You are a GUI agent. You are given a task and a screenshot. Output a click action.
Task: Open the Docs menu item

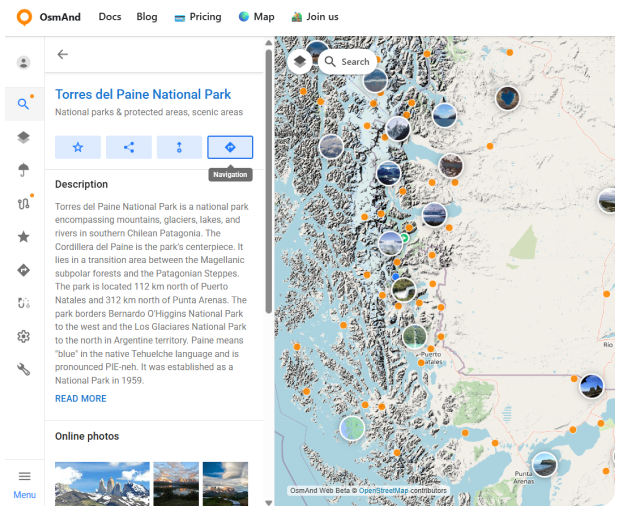point(110,17)
